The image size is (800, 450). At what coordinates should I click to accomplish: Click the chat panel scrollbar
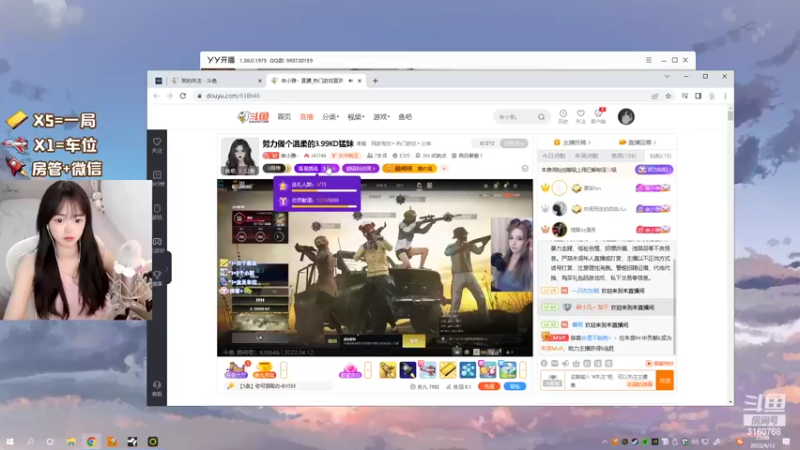[674, 306]
